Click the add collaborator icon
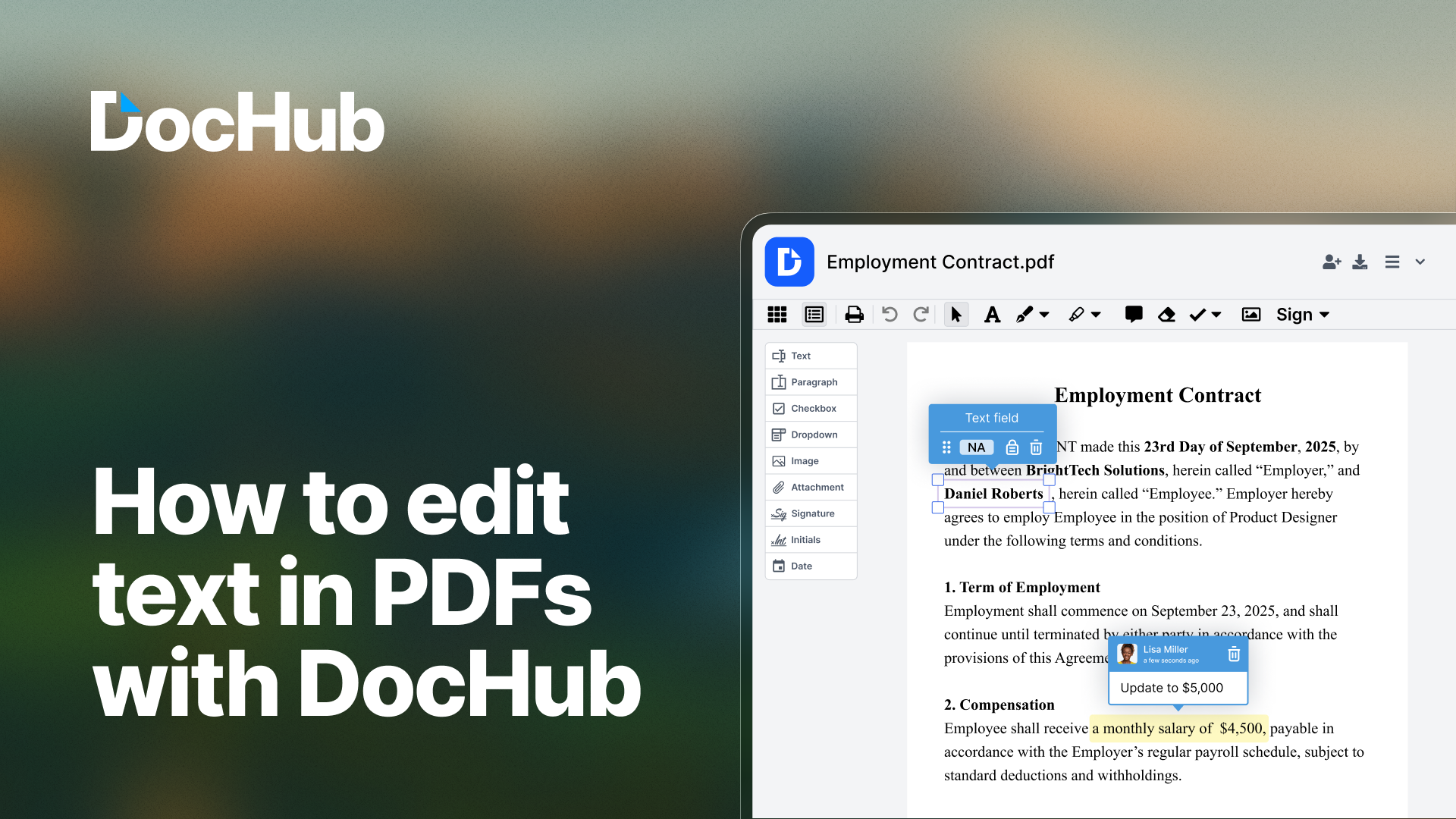Viewport: 1456px width, 819px height. pos(1331,262)
